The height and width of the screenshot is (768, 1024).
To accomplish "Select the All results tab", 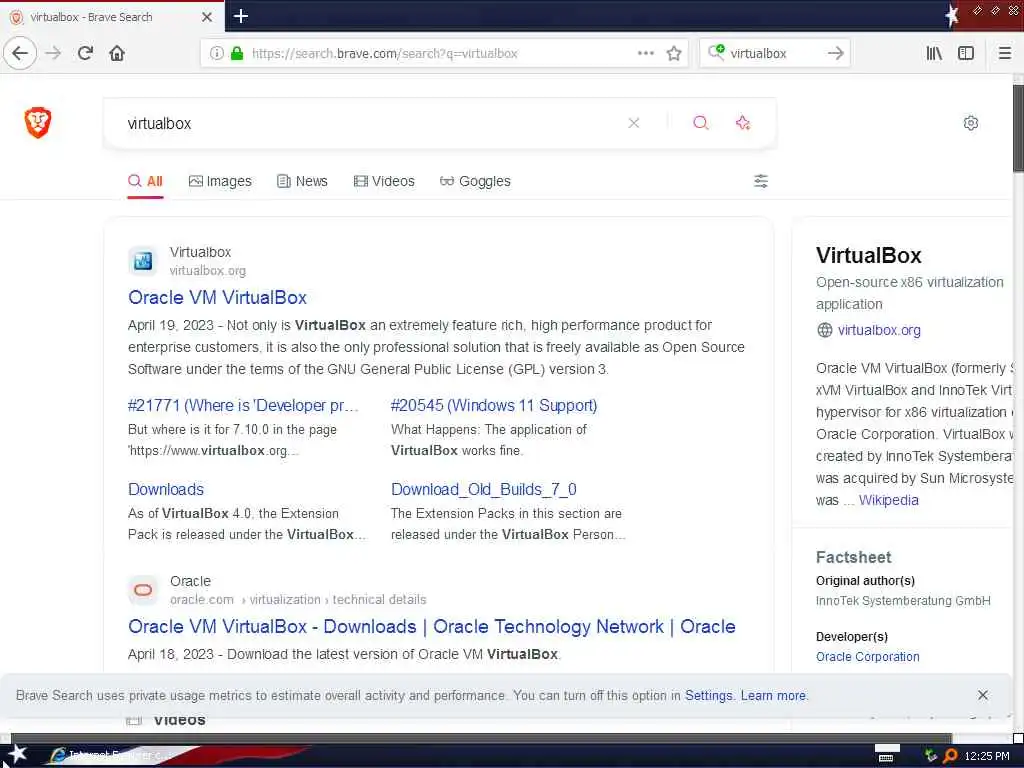I will point(145,181).
